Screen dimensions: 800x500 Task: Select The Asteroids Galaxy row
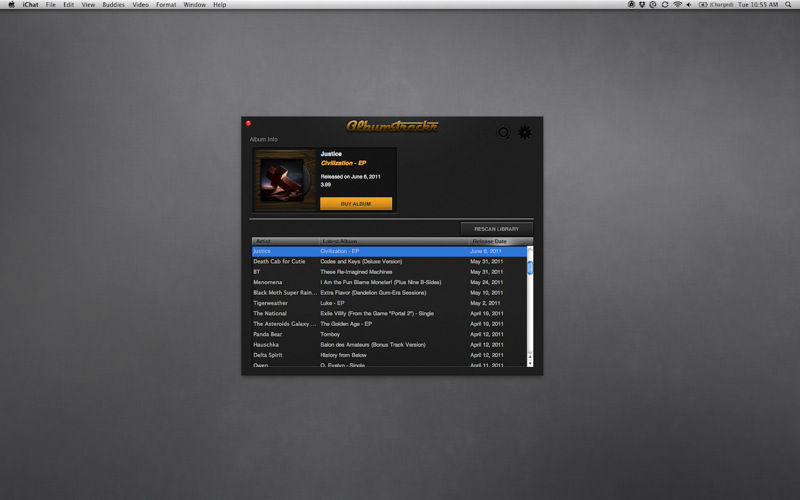coord(390,324)
